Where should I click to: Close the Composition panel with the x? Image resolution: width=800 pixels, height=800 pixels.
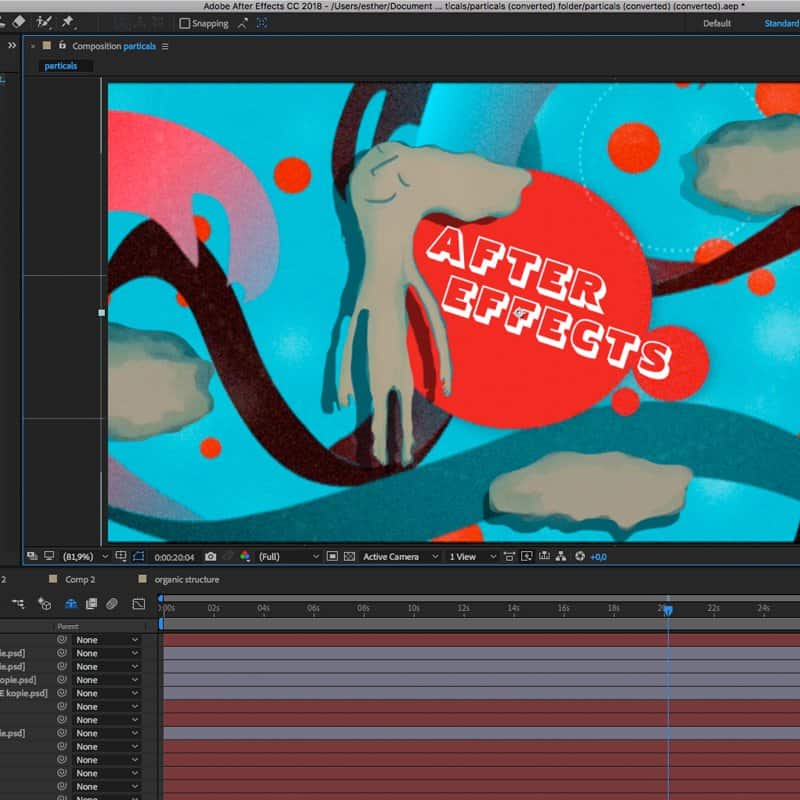tap(33, 46)
